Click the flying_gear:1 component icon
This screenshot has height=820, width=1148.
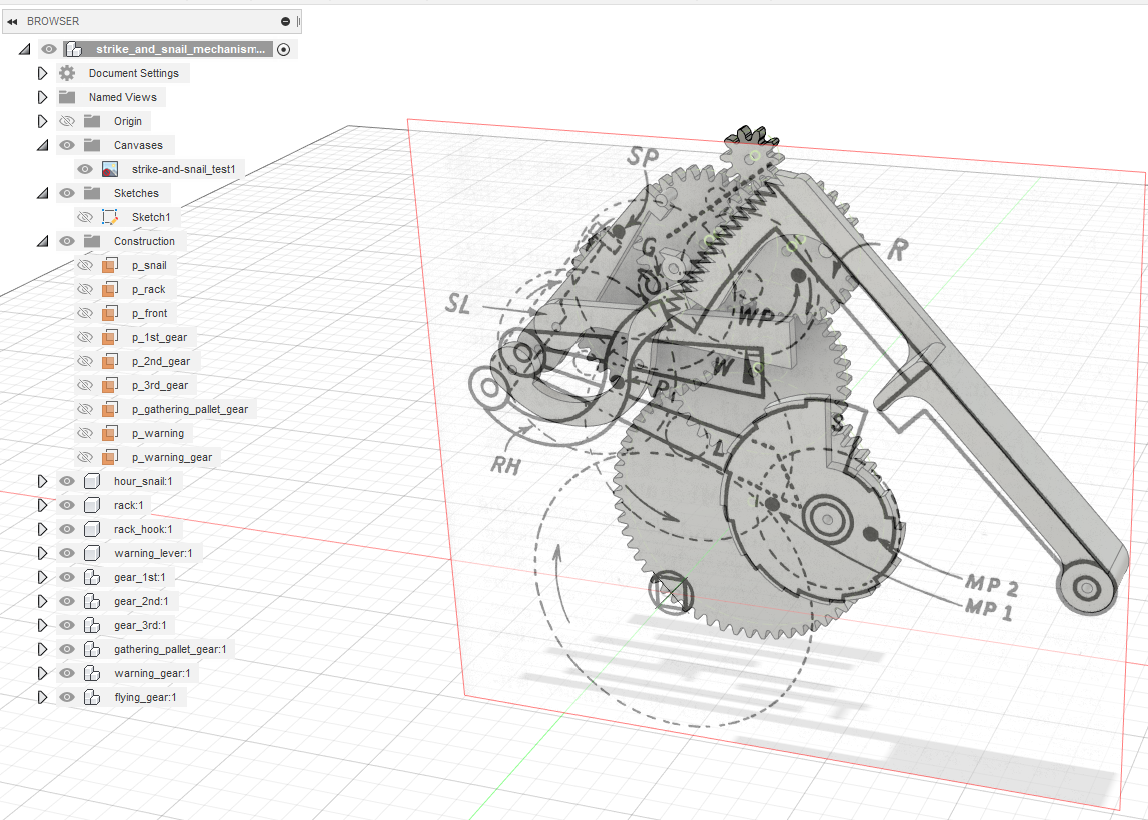point(92,697)
